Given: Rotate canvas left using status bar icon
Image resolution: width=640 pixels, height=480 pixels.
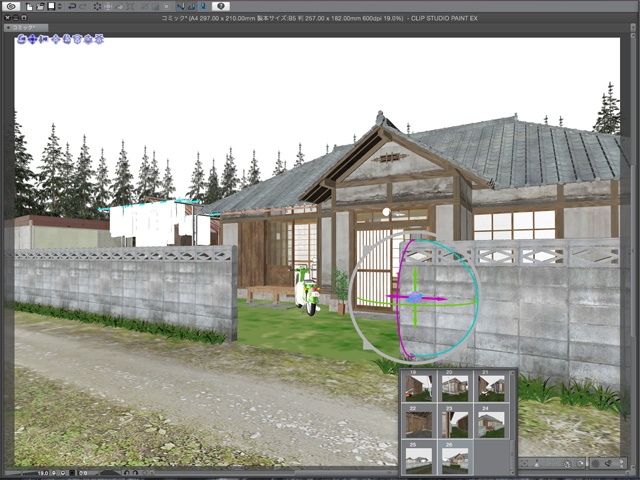Looking at the screenshot, I should (127, 473).
